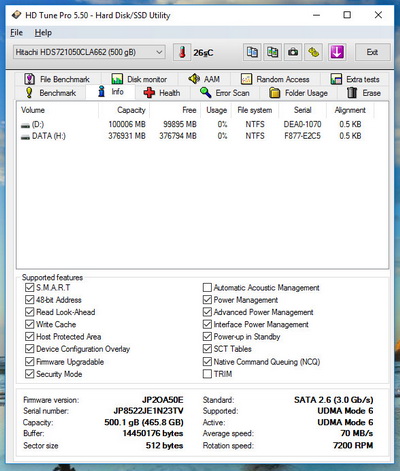Toggle Automatic Acoustic Management checkbox
This screenshot has height=471, width=400.
pyautogui.click(x=207, y=287)
